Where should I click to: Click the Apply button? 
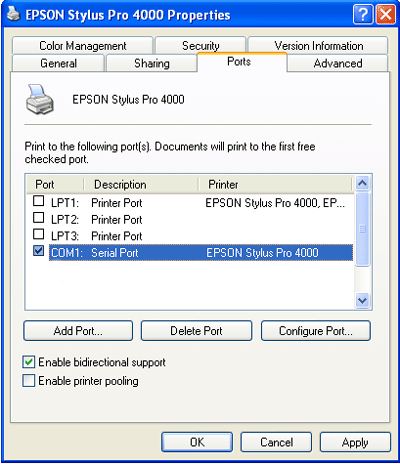pos(355,442)
